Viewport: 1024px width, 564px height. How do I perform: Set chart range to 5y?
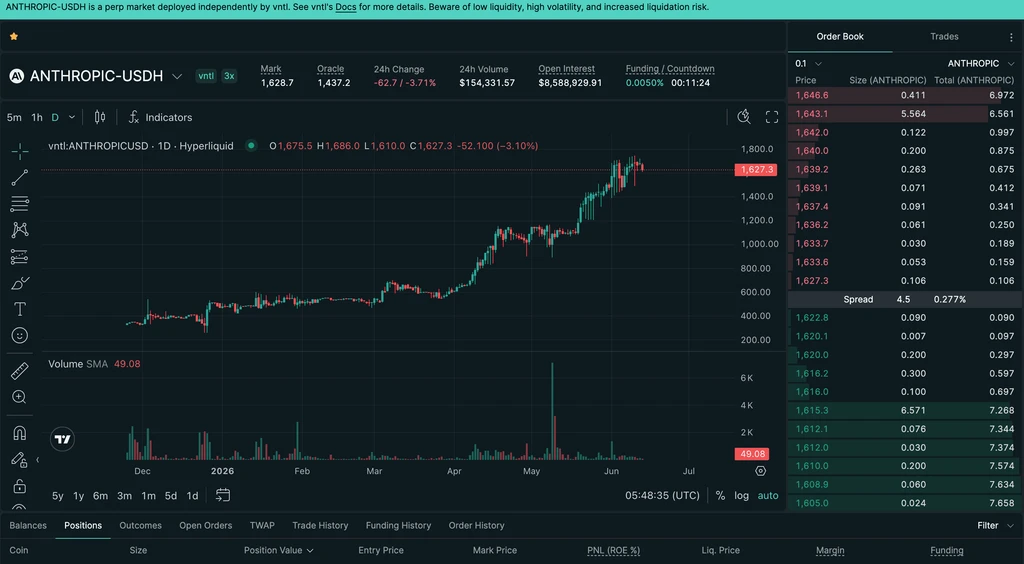click(x=57, y=496)
